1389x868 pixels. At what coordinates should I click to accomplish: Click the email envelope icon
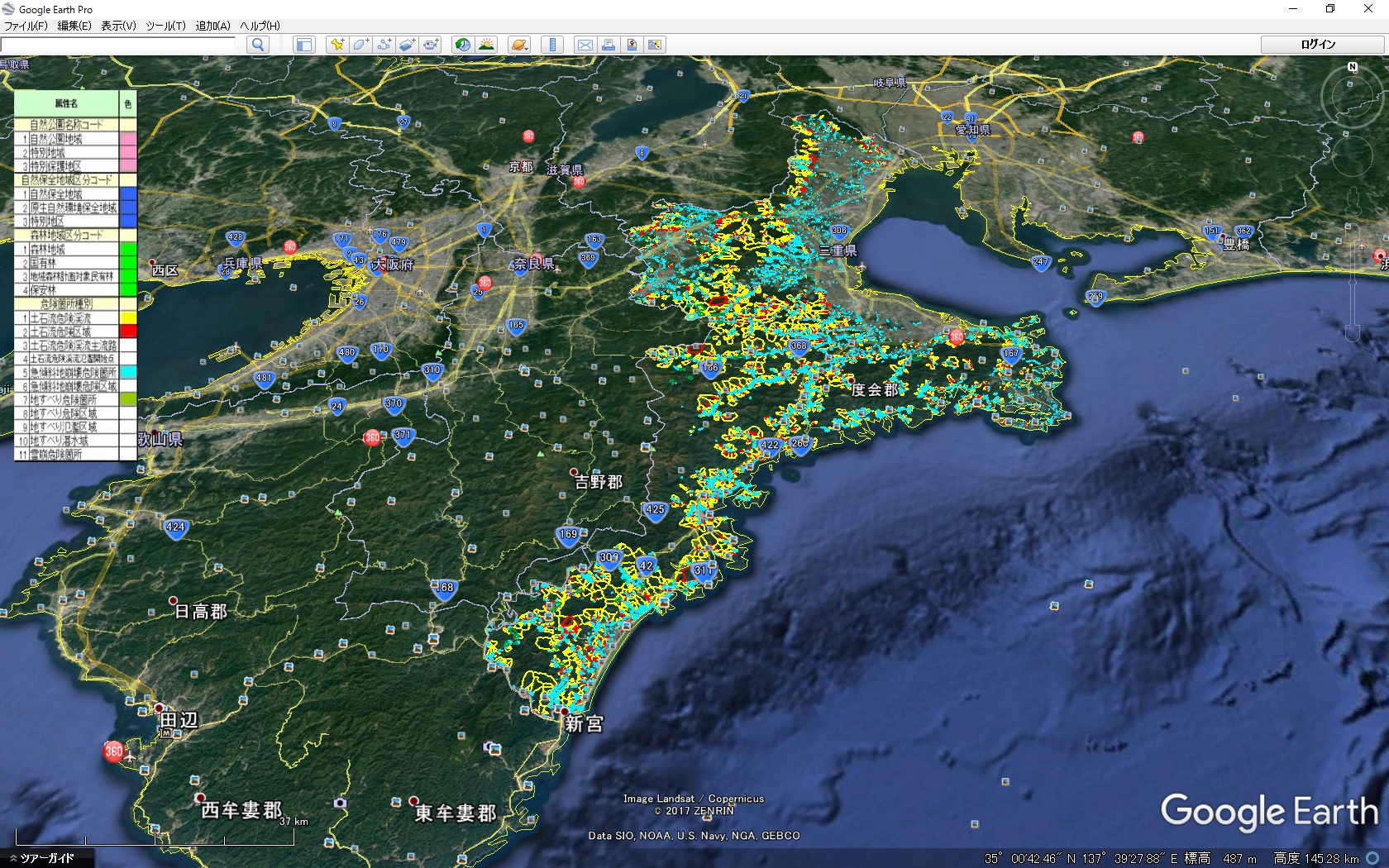tap(585, 45)
